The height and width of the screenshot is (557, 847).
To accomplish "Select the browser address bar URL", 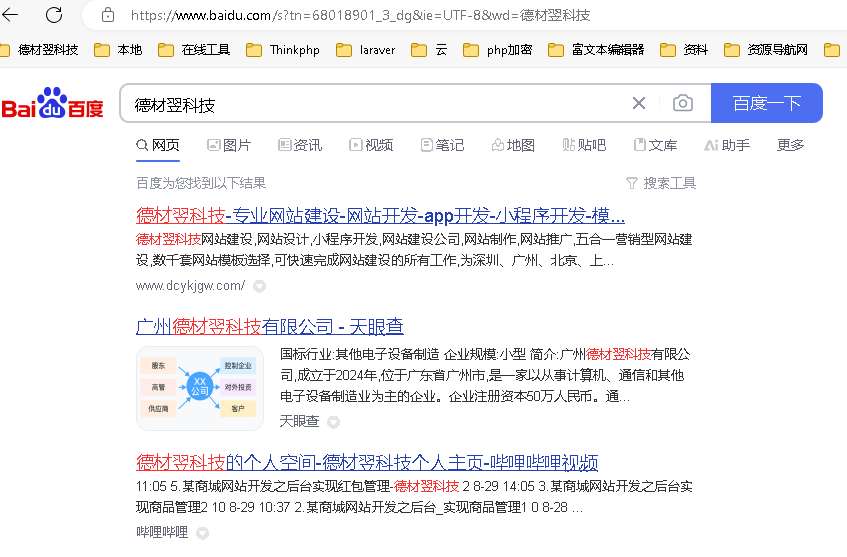I will click(x=360, y=15).
